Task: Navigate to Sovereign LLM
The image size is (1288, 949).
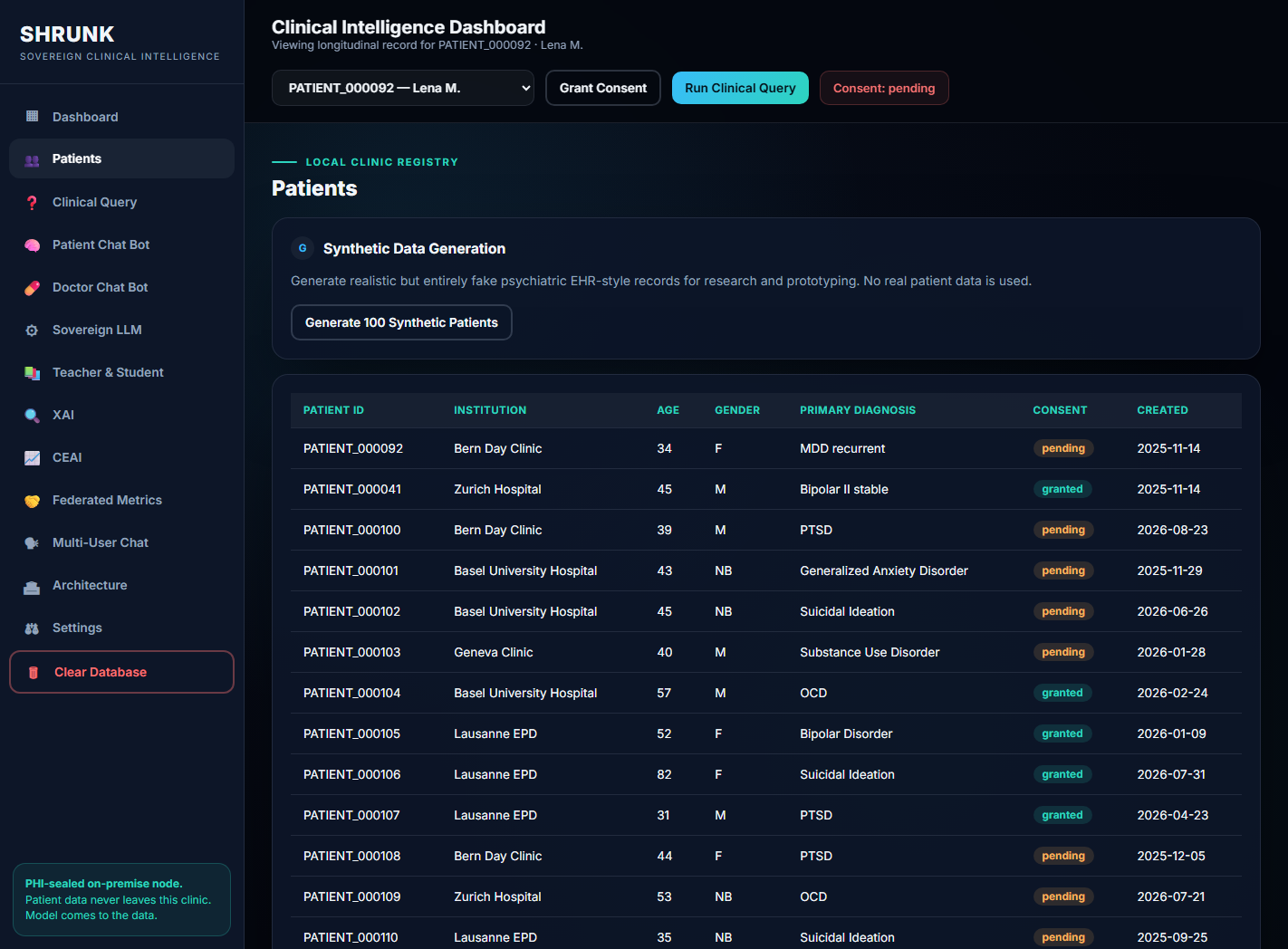Action: click(x=121, y=330)
